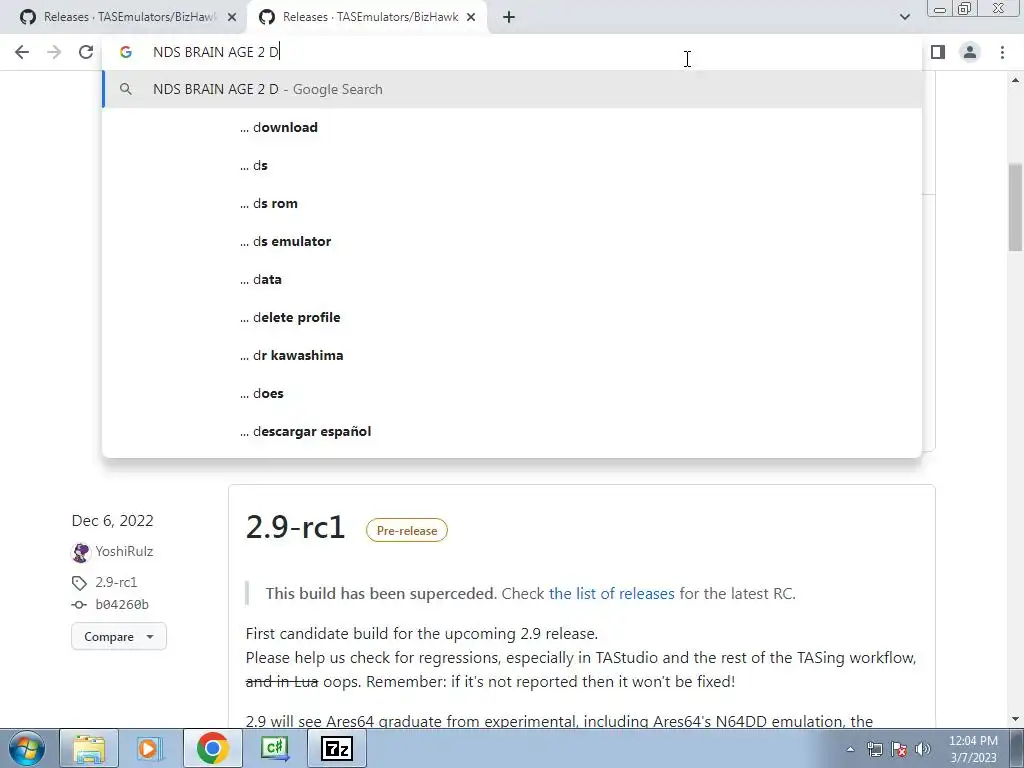Reload the page with the refresh icon
The width and height of the screenshot is (1024, 768).
(x=86, y=52)
